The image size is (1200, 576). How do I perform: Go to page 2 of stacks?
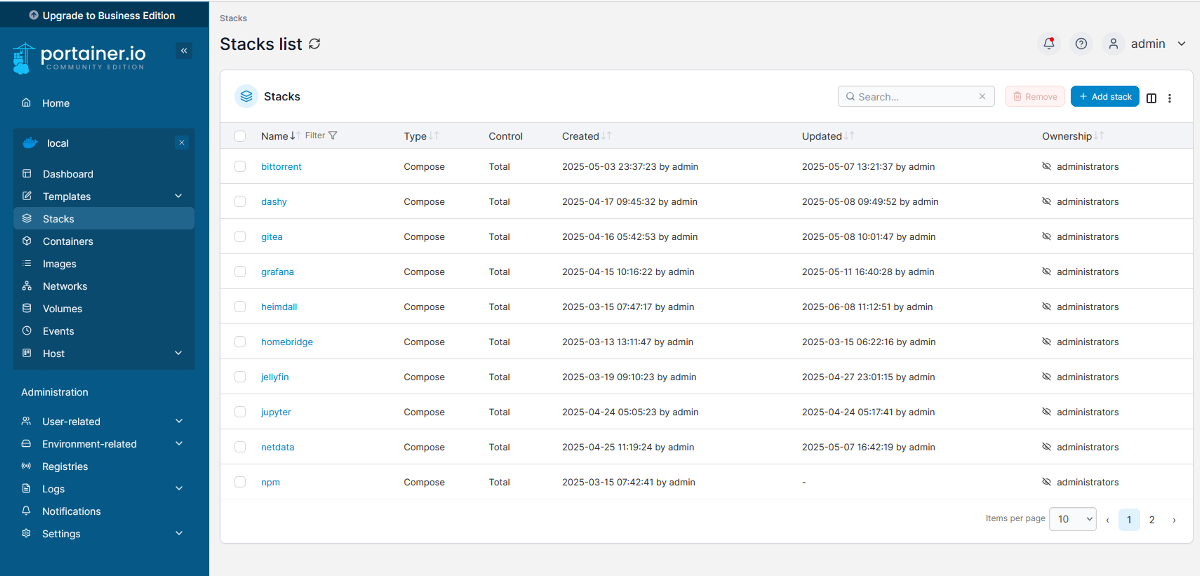(x=1152, y=520)
